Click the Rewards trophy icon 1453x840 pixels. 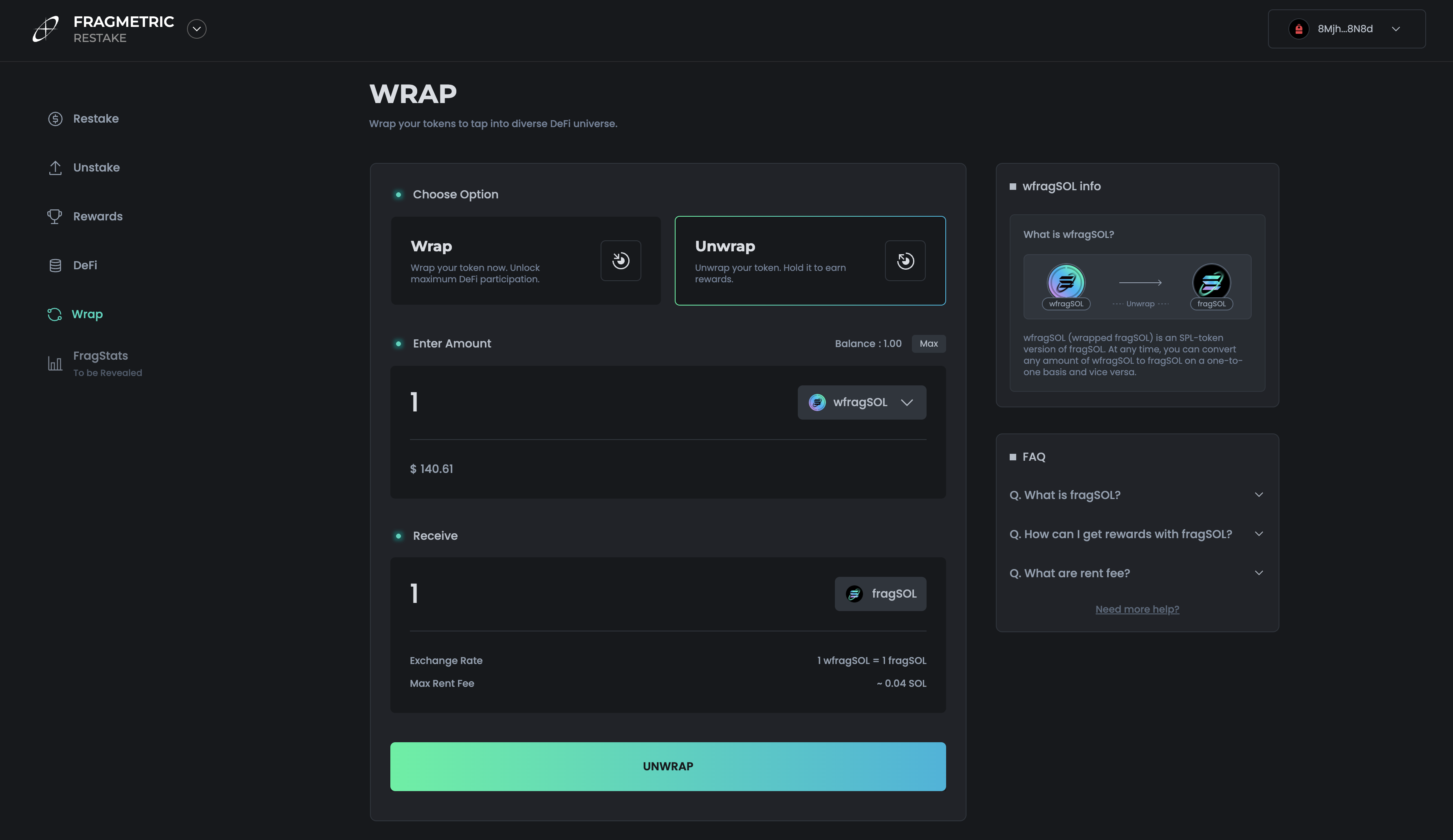55,216
